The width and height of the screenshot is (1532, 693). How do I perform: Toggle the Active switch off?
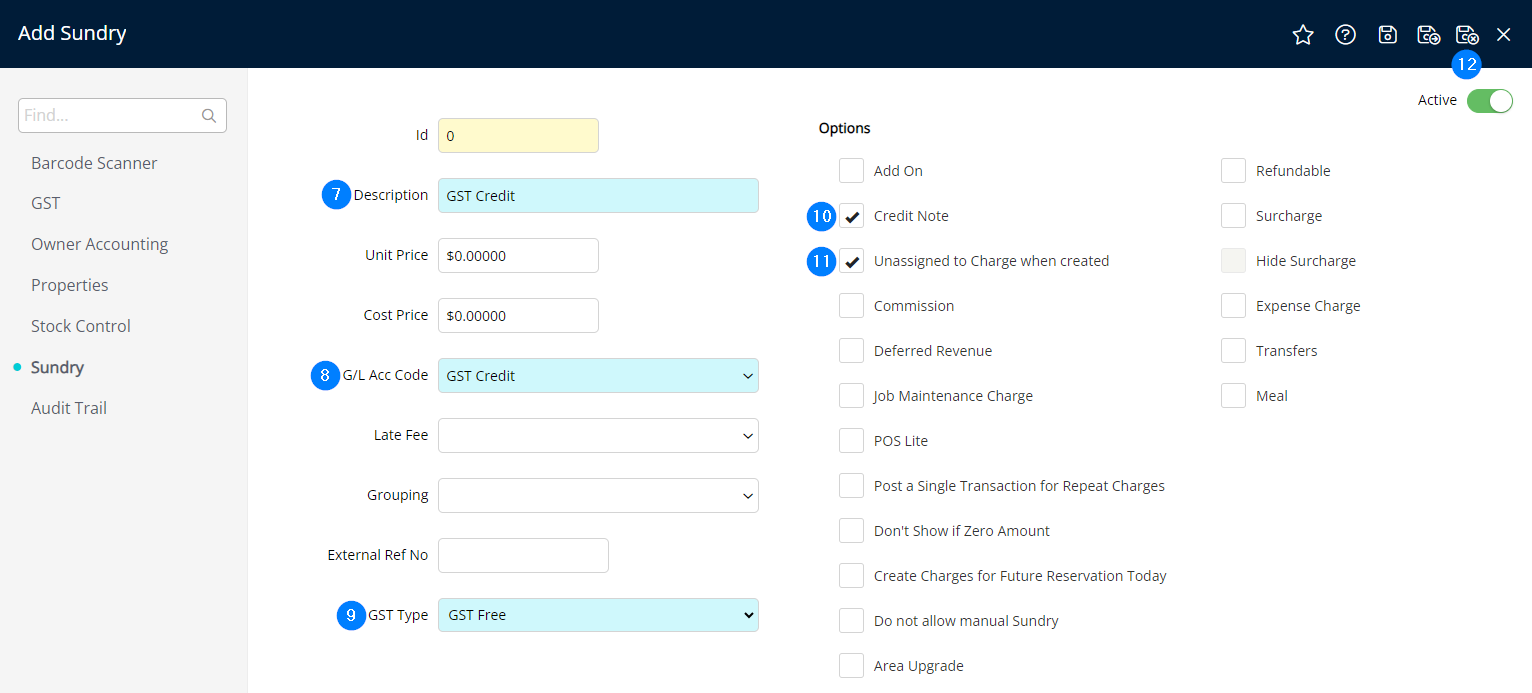[x=1489, y=101]
